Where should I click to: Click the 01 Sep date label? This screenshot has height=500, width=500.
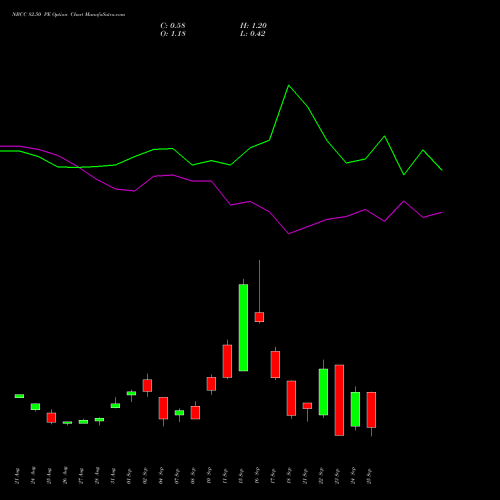(x=129, y=476)
